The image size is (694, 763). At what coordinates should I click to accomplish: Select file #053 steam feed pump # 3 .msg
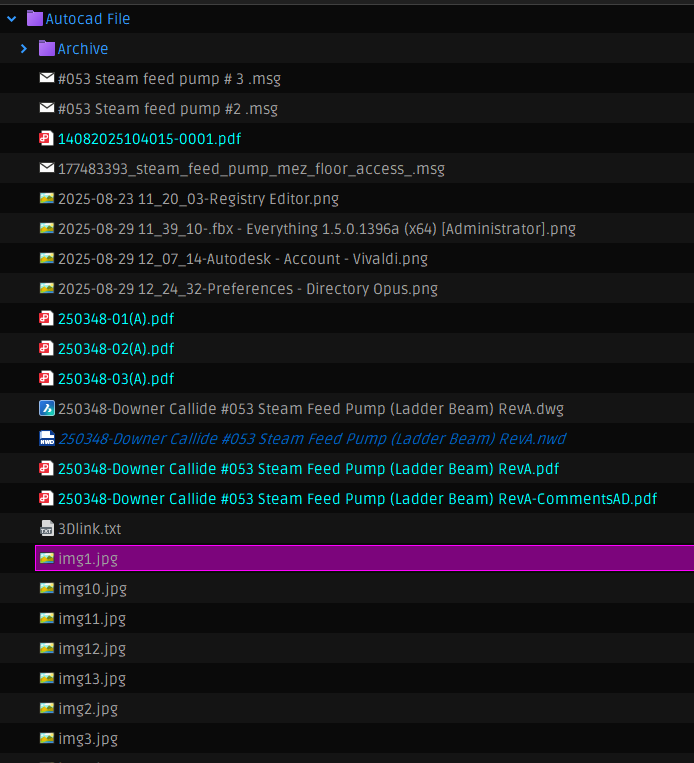click(x=169, y=79)
